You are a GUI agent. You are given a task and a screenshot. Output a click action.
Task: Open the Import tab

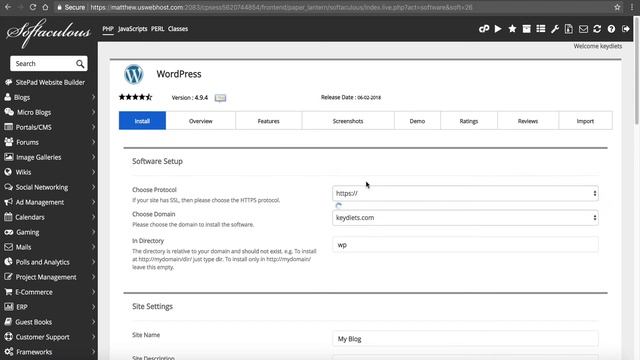585,121
